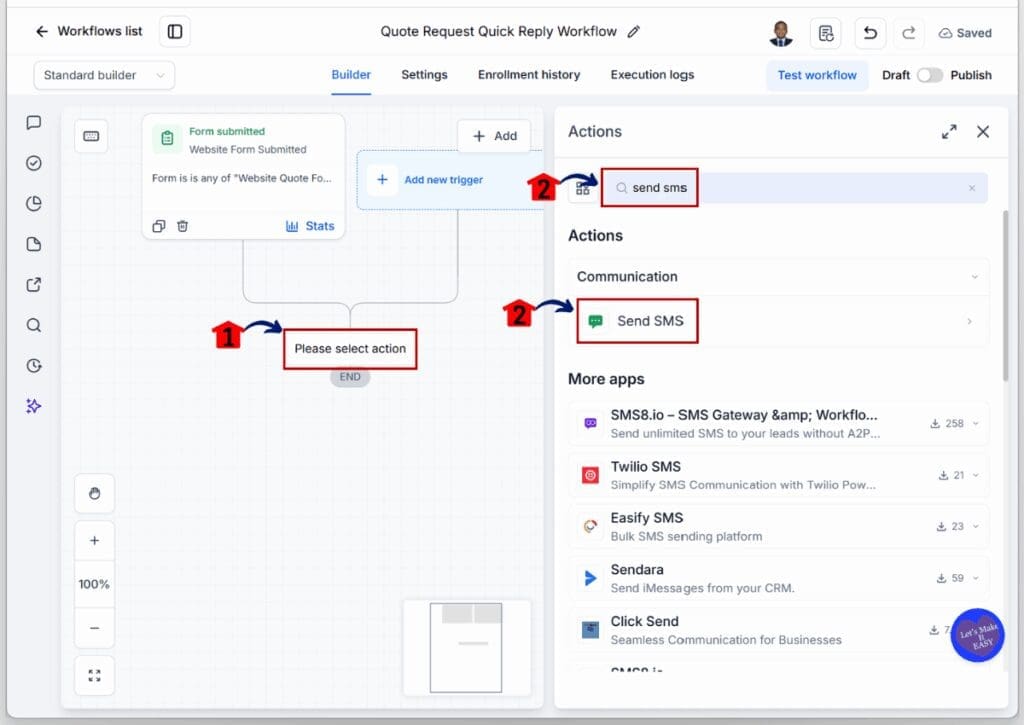Fit the canvas to screen
Viewport: 1024px width, 725px height.
click(x=95, y=675)
